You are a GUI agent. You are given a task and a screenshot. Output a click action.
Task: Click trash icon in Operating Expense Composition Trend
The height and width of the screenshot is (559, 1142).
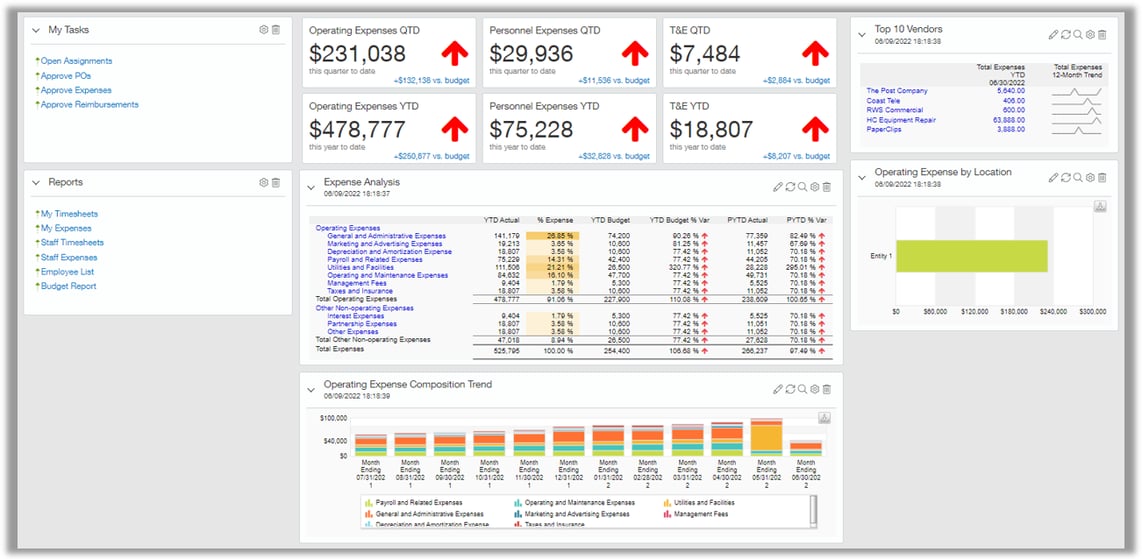pos(827,389)
